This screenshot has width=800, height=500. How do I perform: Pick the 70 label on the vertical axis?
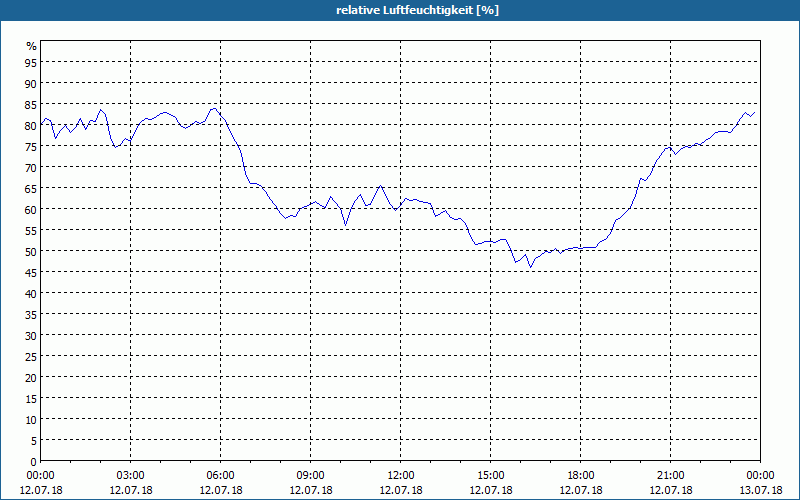point(31,167)
